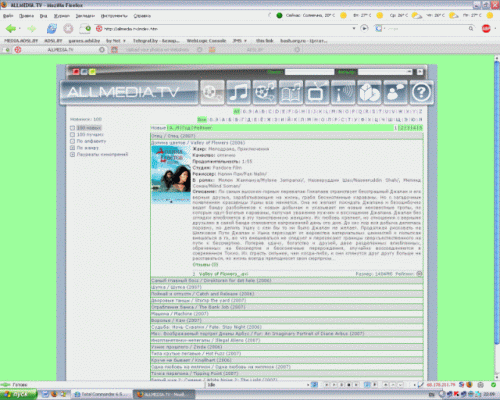Click the Valley of Flowers poster thumbnail

tap(171, 174)
